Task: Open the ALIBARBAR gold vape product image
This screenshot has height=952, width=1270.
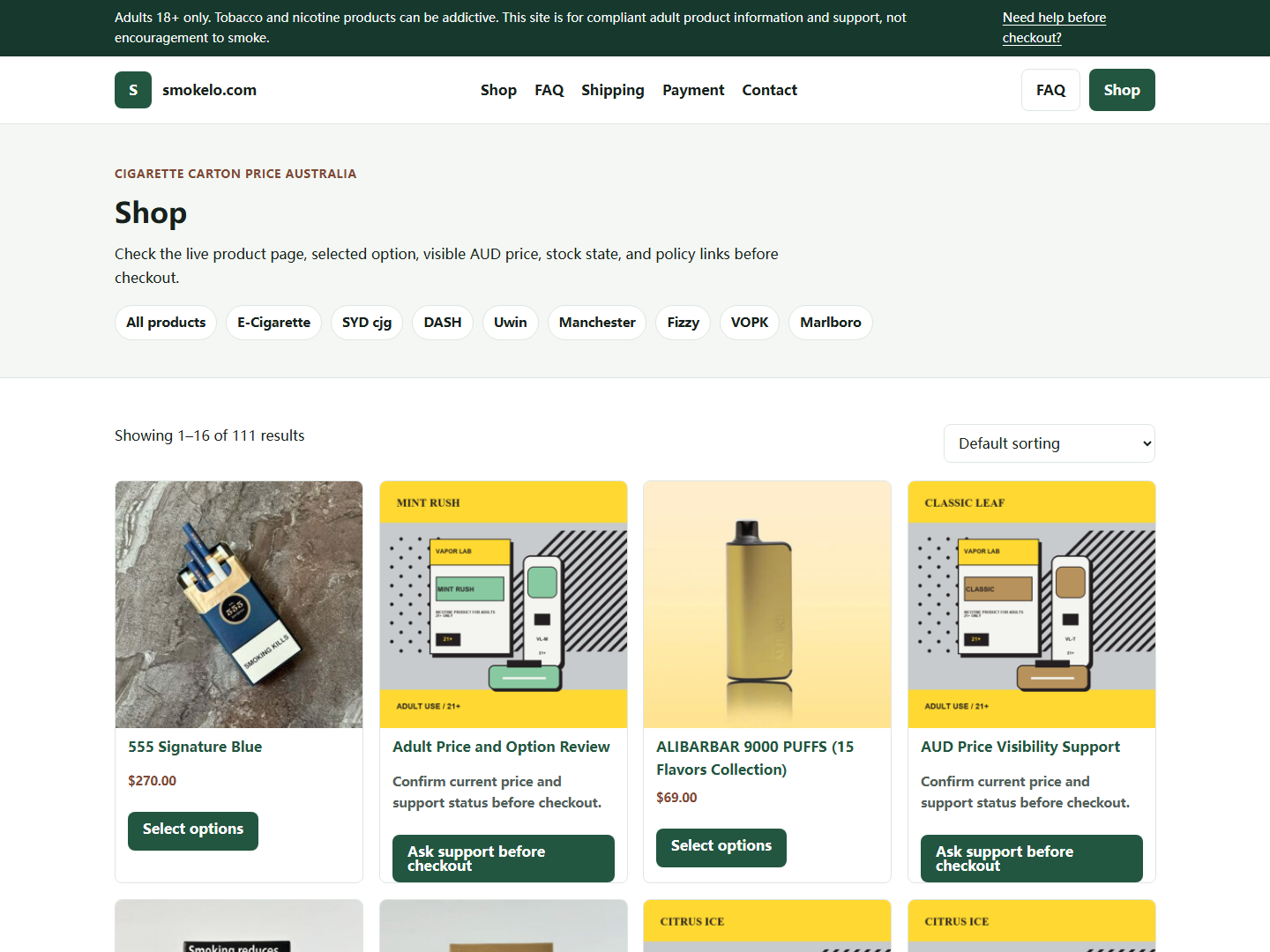Action: tap(767, 605)
